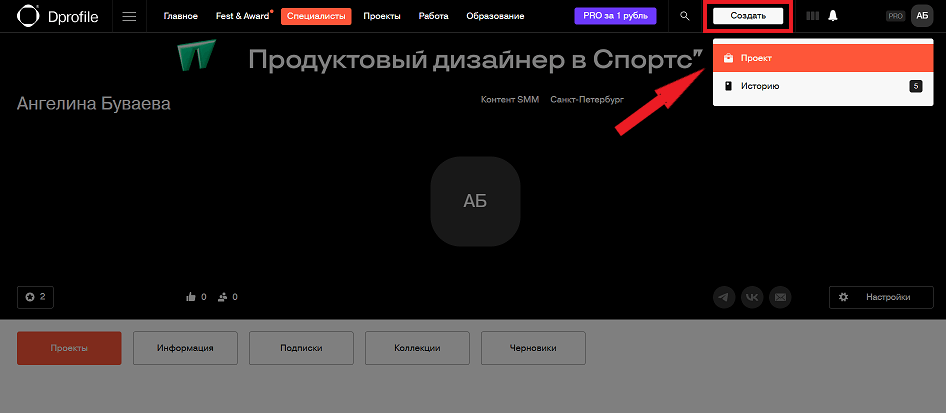Open Telegram social link icon
The image size is (946, 413).
pyautogui.click(x=725, y=297)
